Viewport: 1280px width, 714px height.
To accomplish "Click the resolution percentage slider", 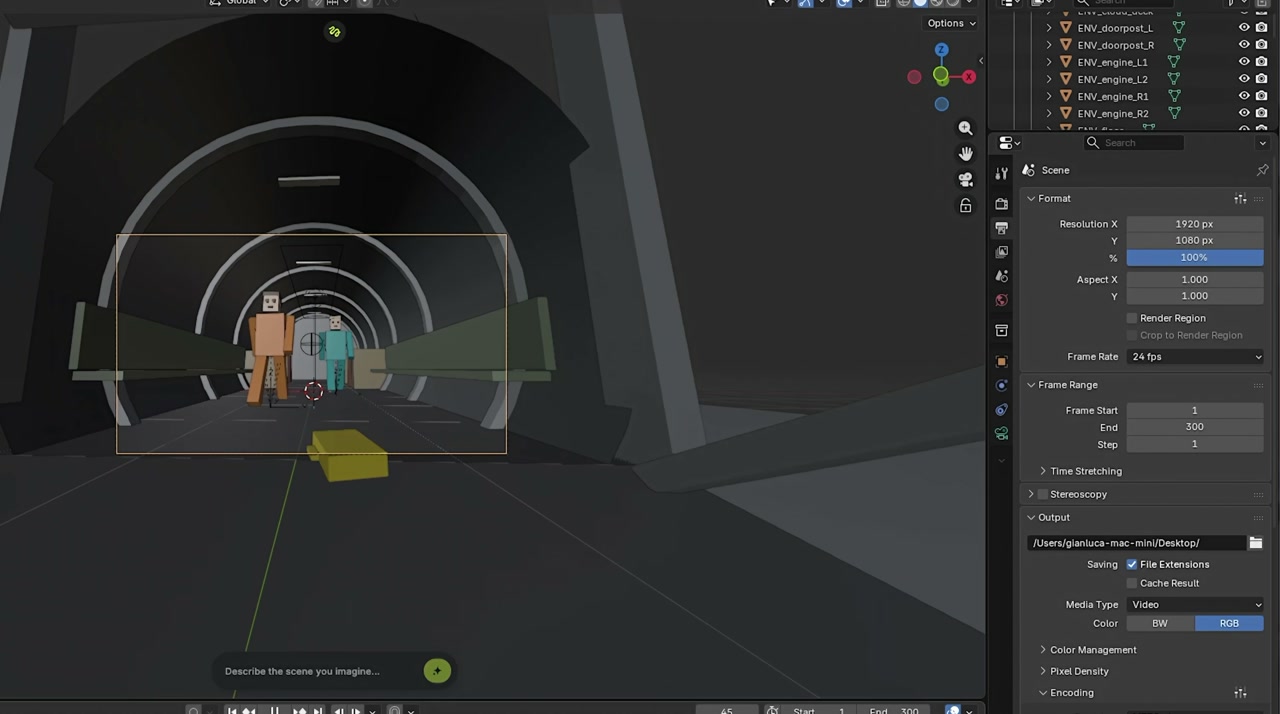I will 1195,258.
